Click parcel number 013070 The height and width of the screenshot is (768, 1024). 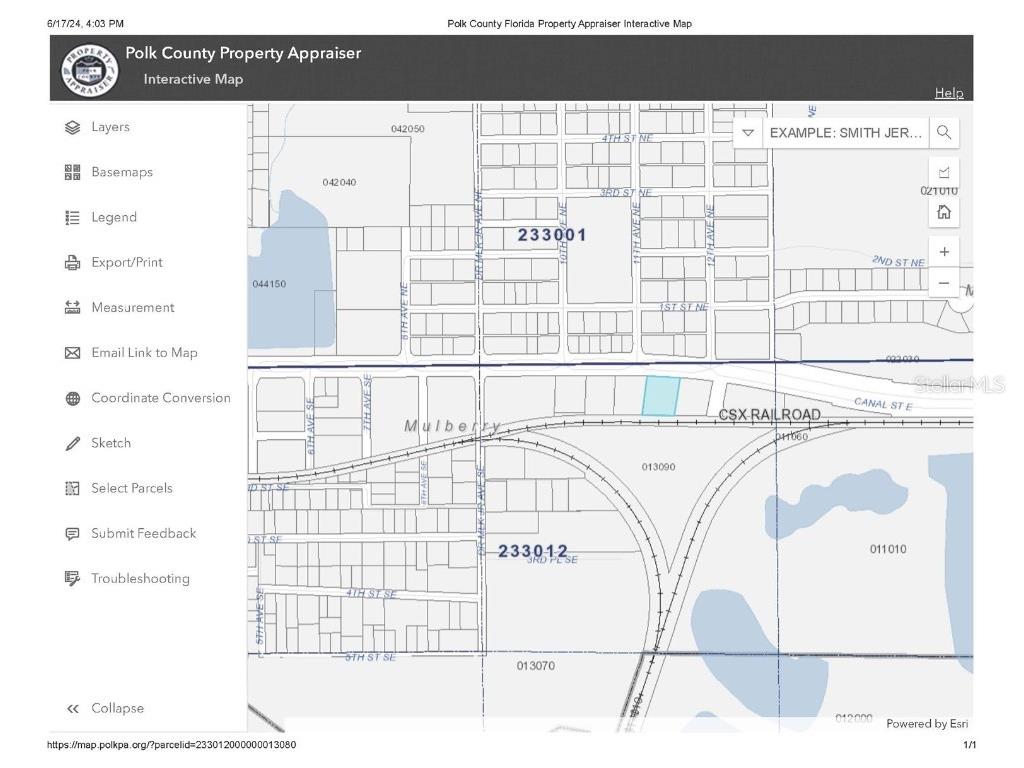coord(536,666)
